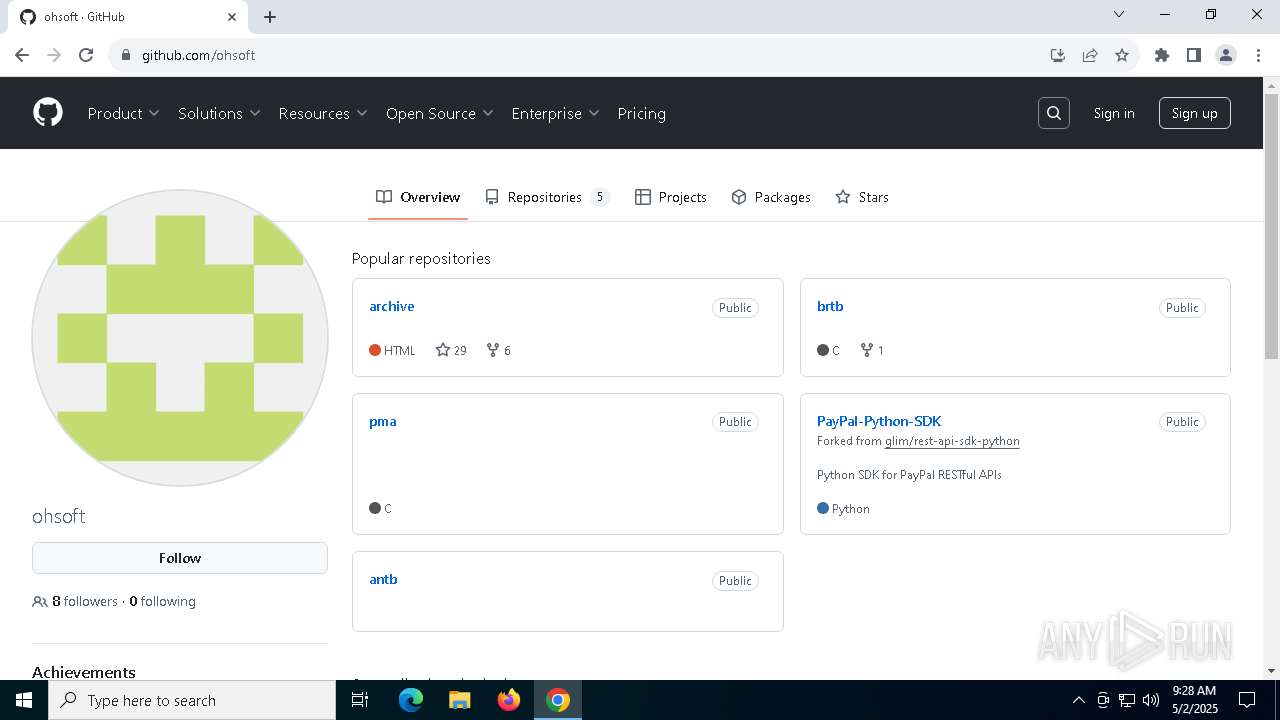Switch to the Repositories tab
The height and width of the screenshot is (720, 1280).
546,197
